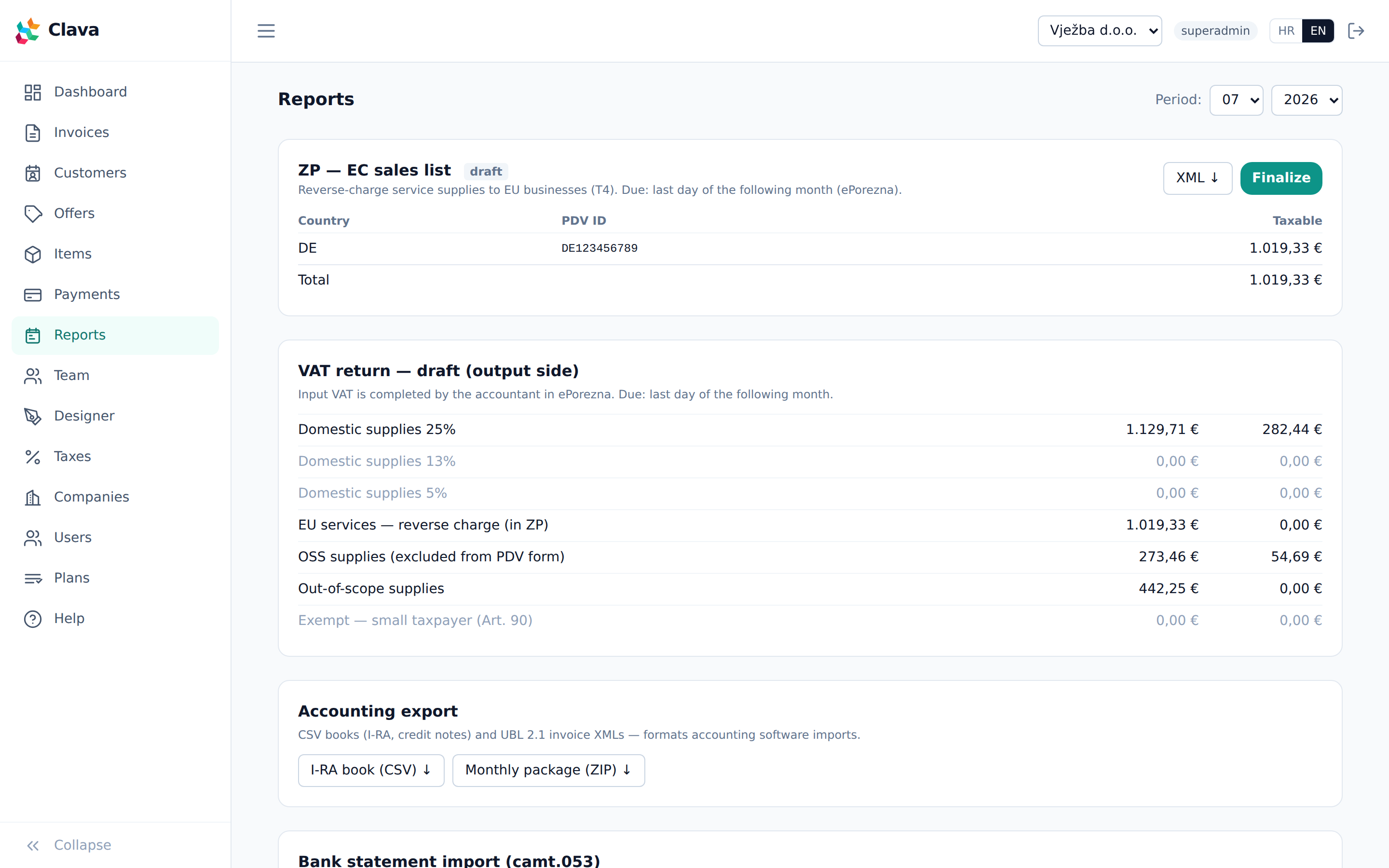Open the period year dropdown
The image size is (1389, 868).
pyautogui.click(x=1307, y=100)
